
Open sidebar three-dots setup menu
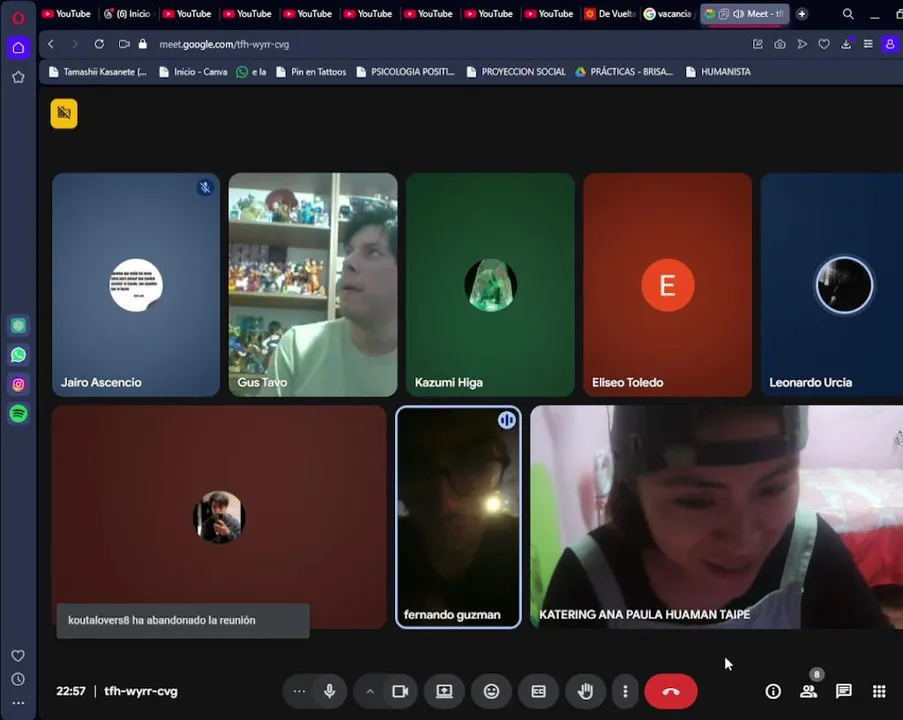[18, 703]
